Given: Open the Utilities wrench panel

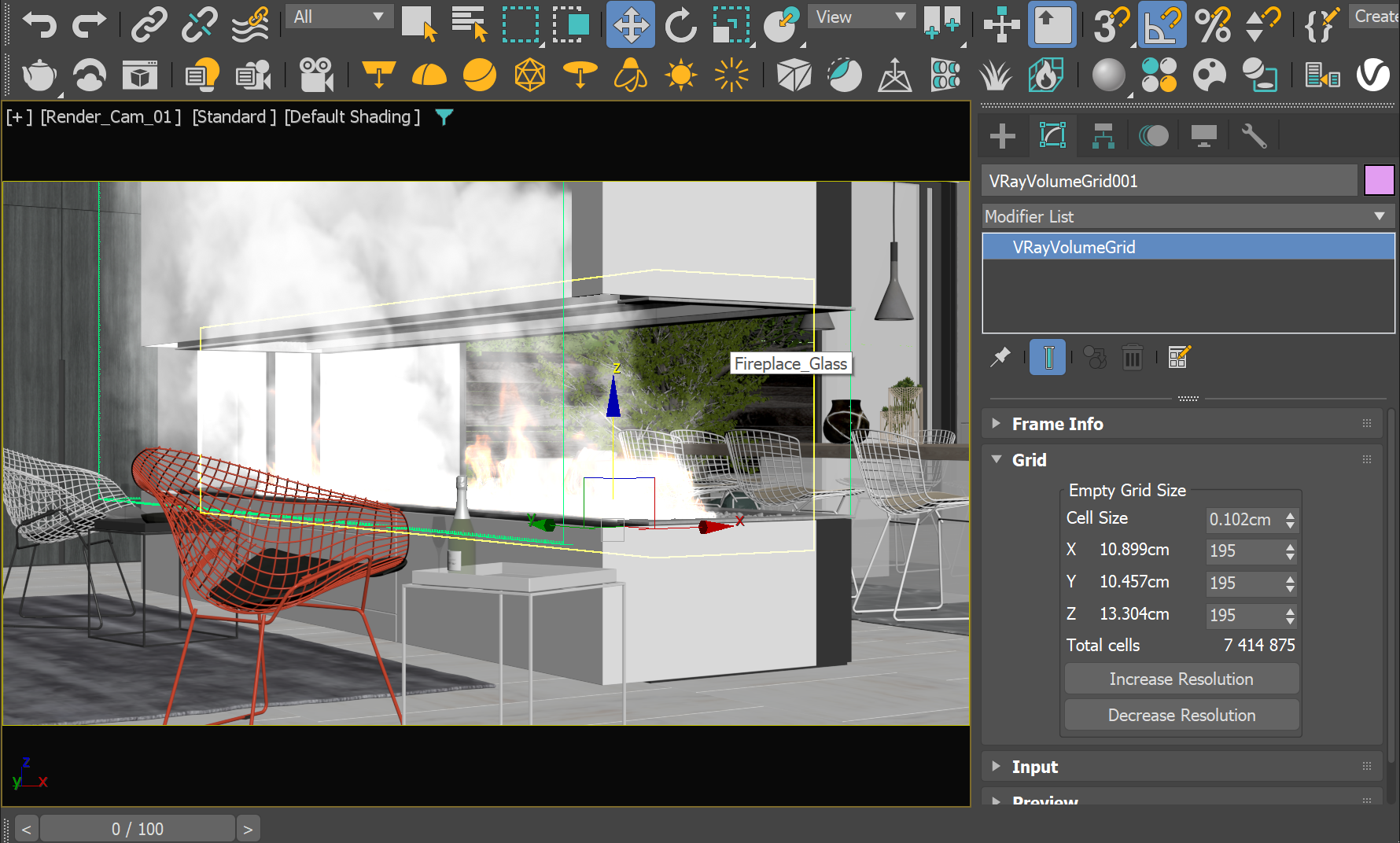Looking at the screenshot, I should point(1254,136).
